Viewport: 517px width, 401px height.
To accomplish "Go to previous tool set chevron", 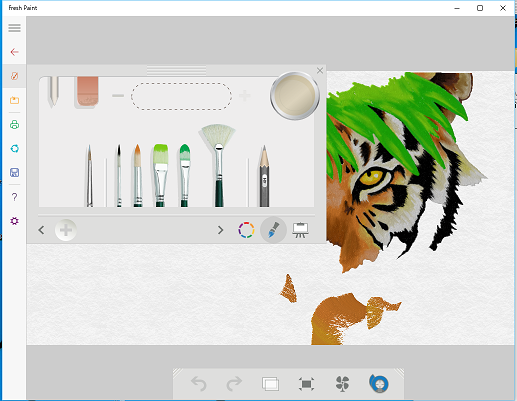I will (x=41, y=230).
